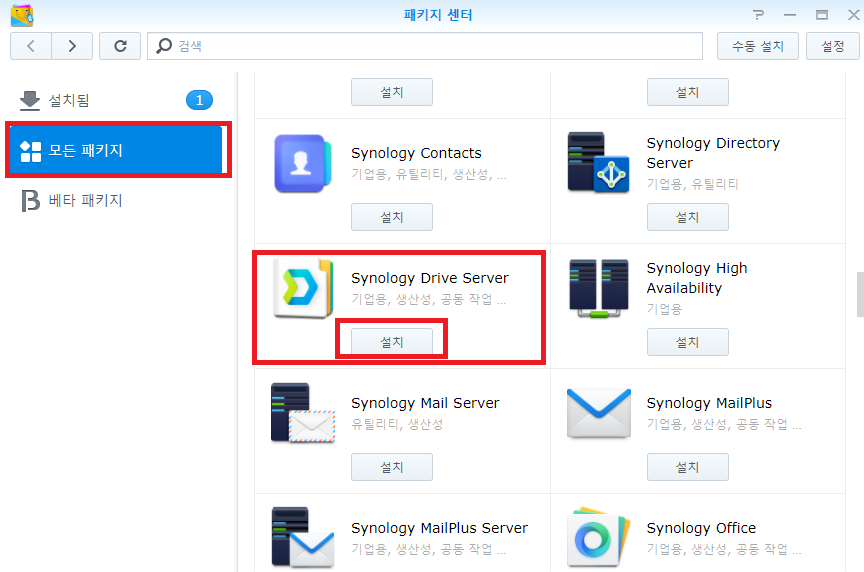864x572 pixels.
Task: Open the Synology MailPlus title text
Action: click(x=709, y=403)
